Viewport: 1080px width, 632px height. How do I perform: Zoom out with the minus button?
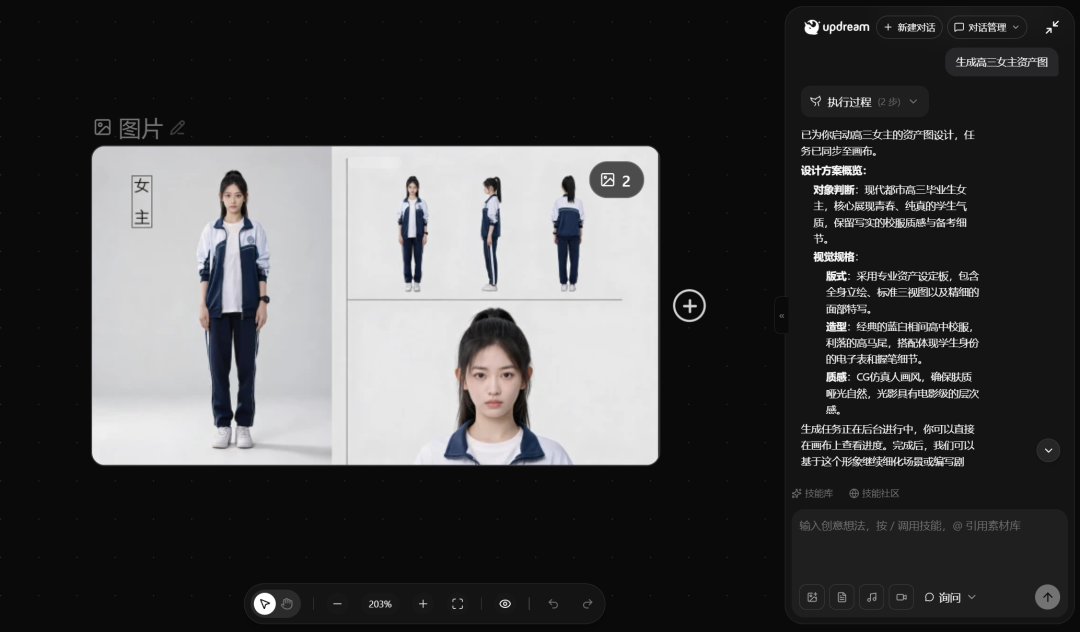pyautogui.click(x=338, y=604)
